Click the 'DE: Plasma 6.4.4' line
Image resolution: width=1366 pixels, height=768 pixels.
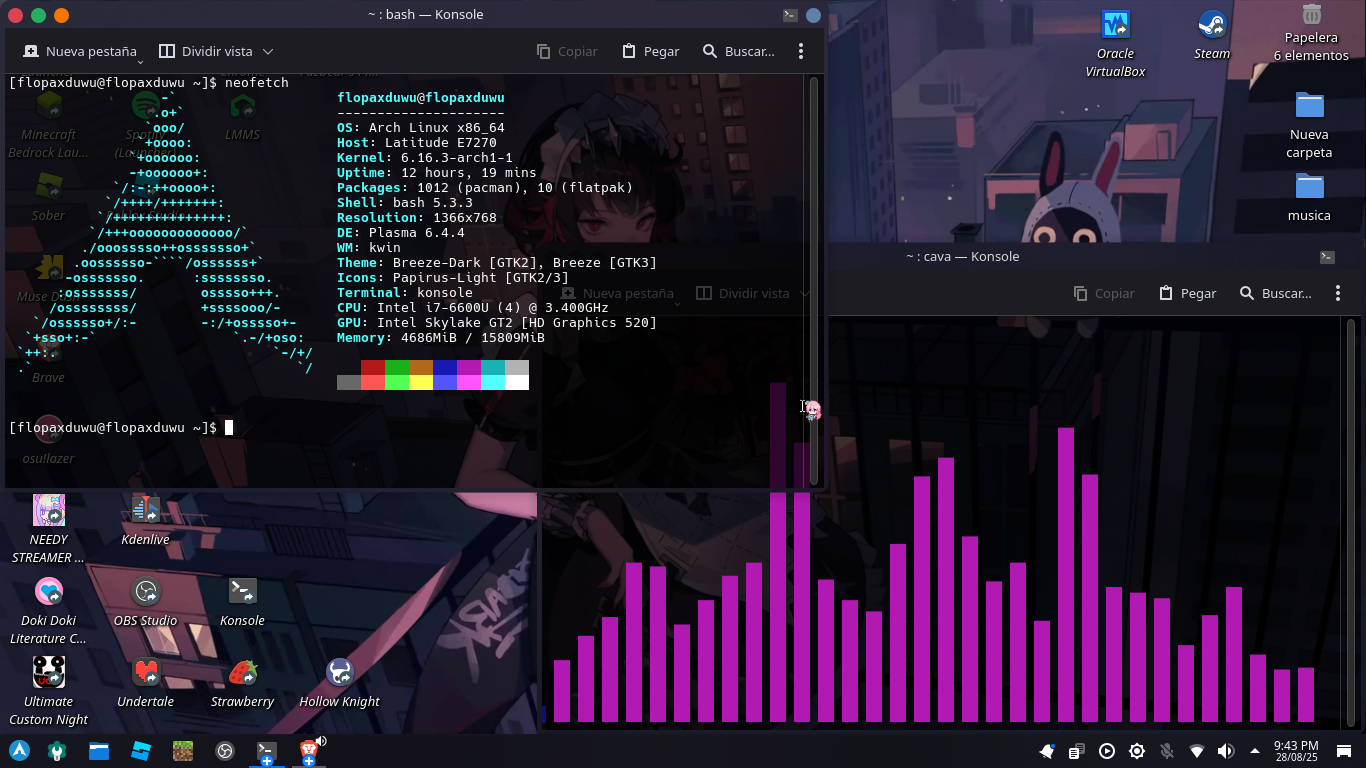[401, 233]
